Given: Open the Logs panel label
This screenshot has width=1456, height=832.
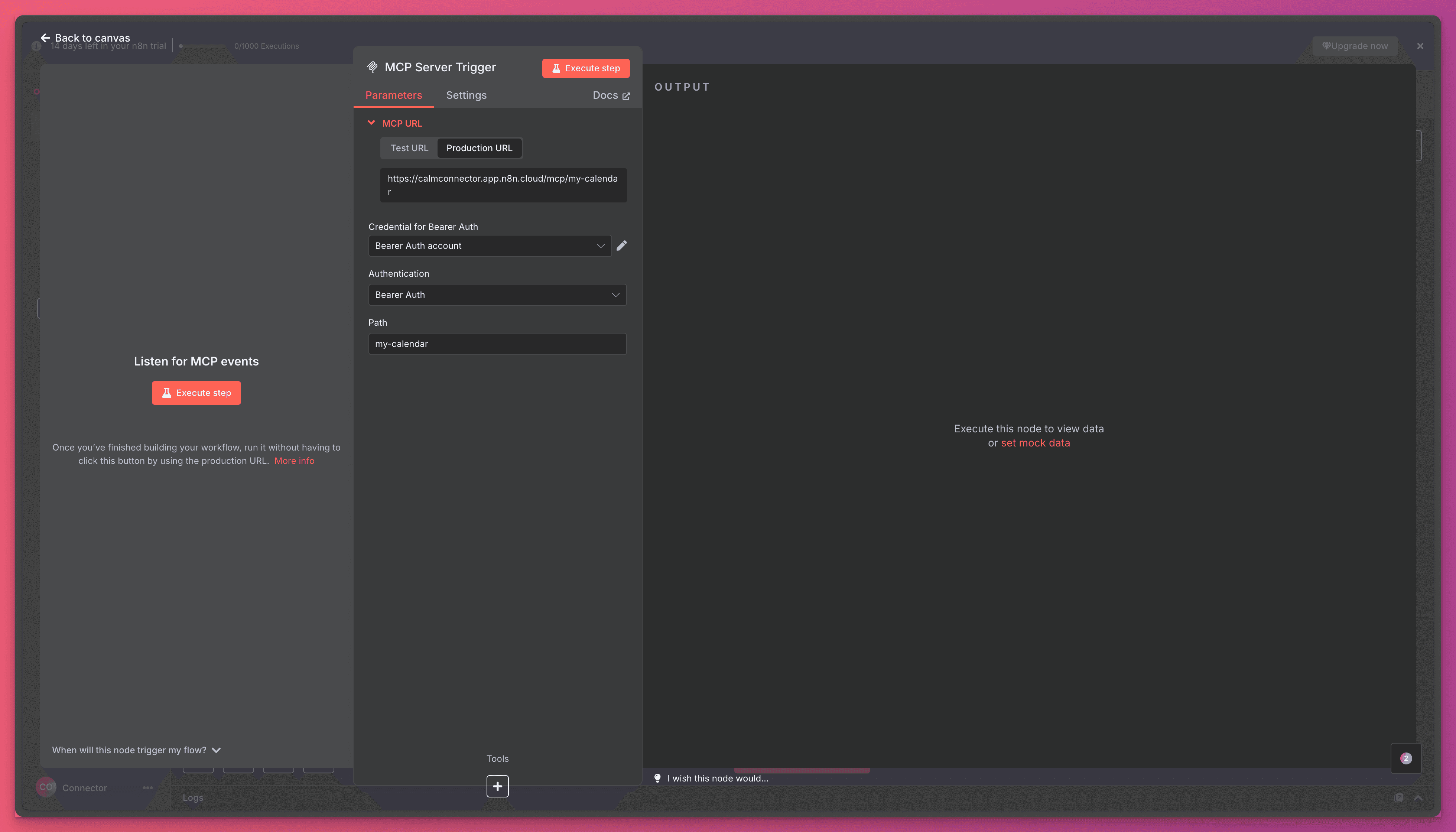Looking at the screenshot, I should pos(193,798).
